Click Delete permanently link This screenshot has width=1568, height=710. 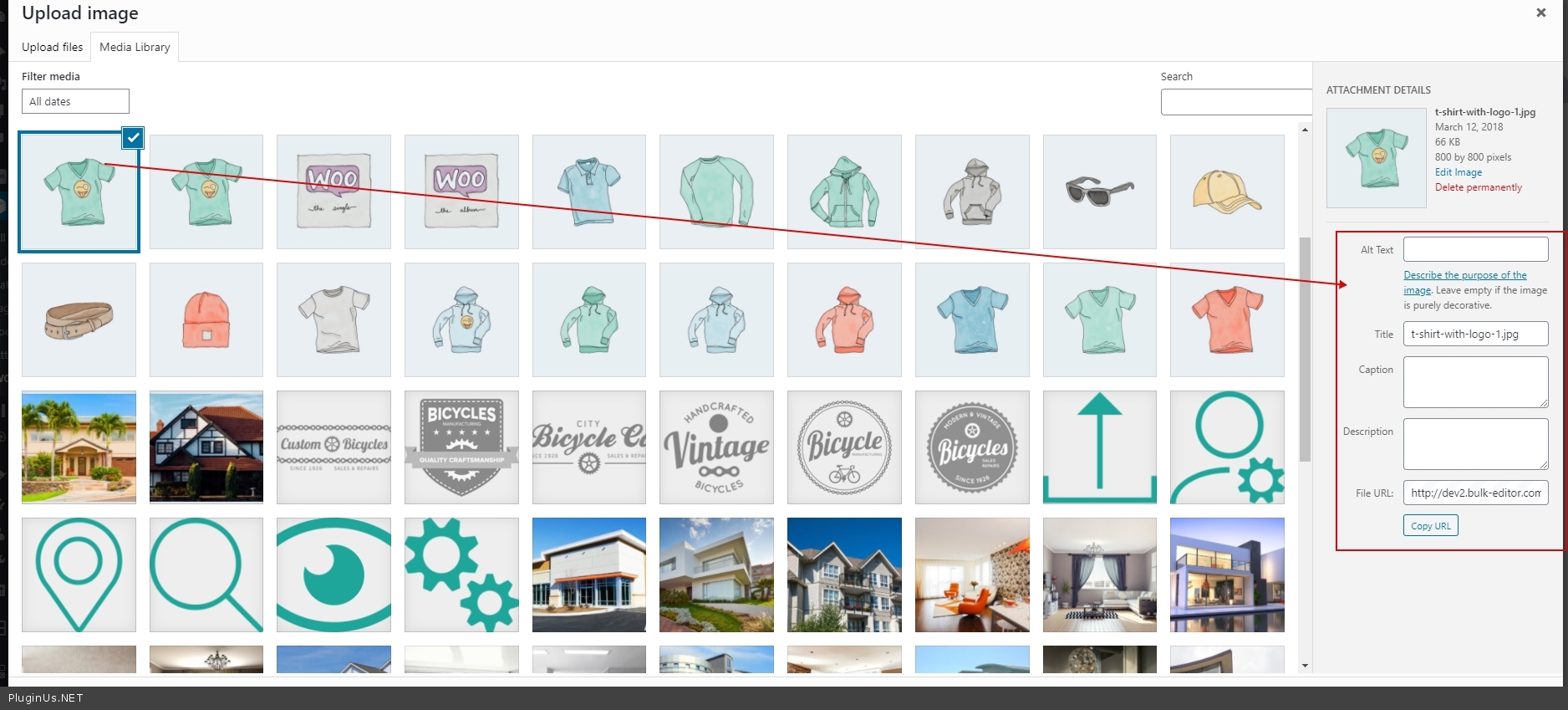pos(1479,187)
